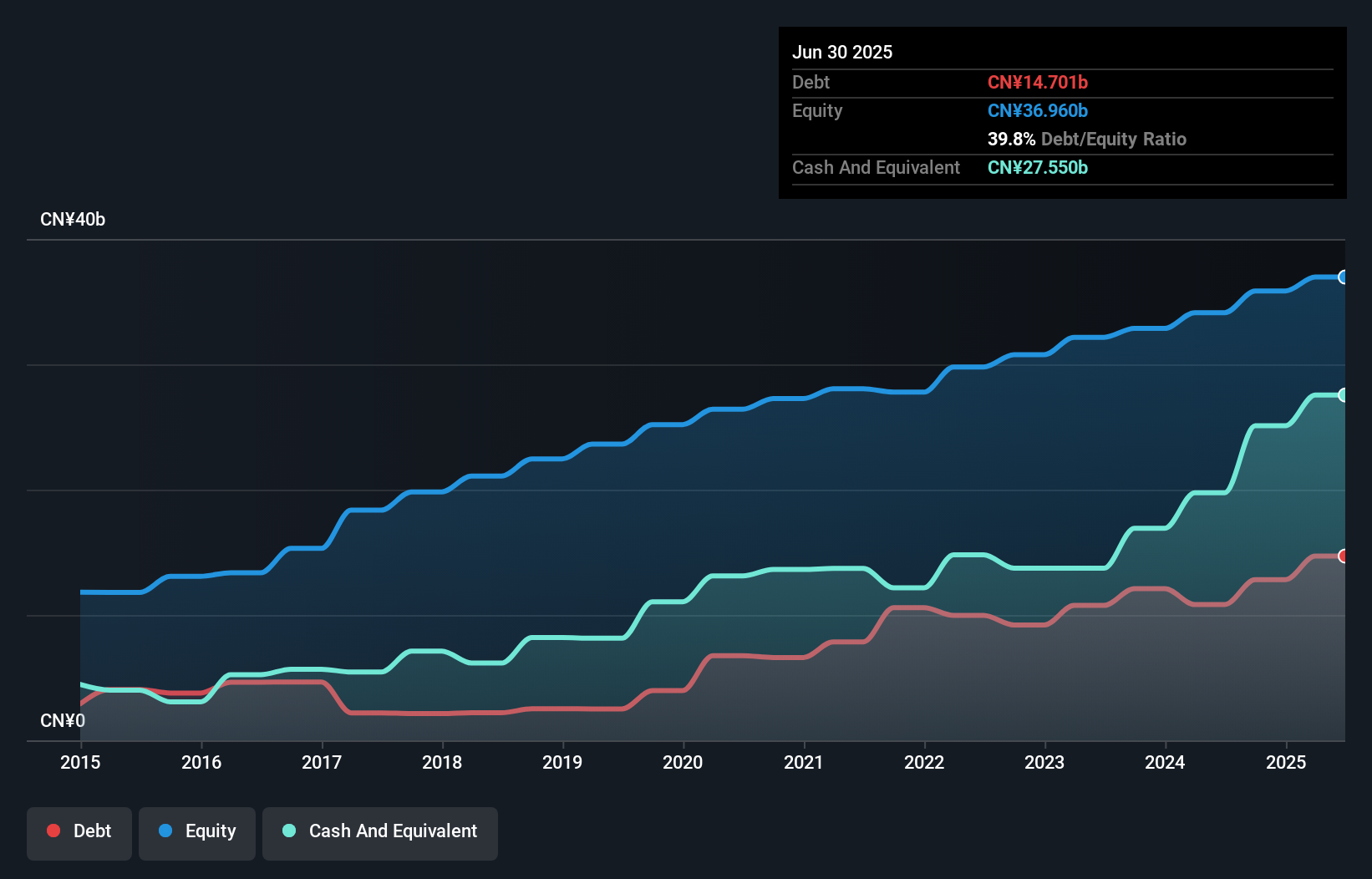Click the CN¥14.701b debt value in the tooltip
This screenshot has height=879, width=1372.
pos(1038,82)
